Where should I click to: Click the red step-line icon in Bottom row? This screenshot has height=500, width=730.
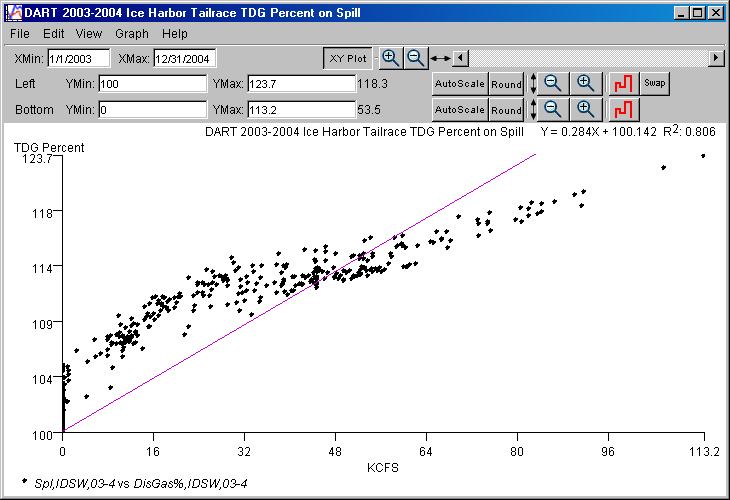click(624, 109)
